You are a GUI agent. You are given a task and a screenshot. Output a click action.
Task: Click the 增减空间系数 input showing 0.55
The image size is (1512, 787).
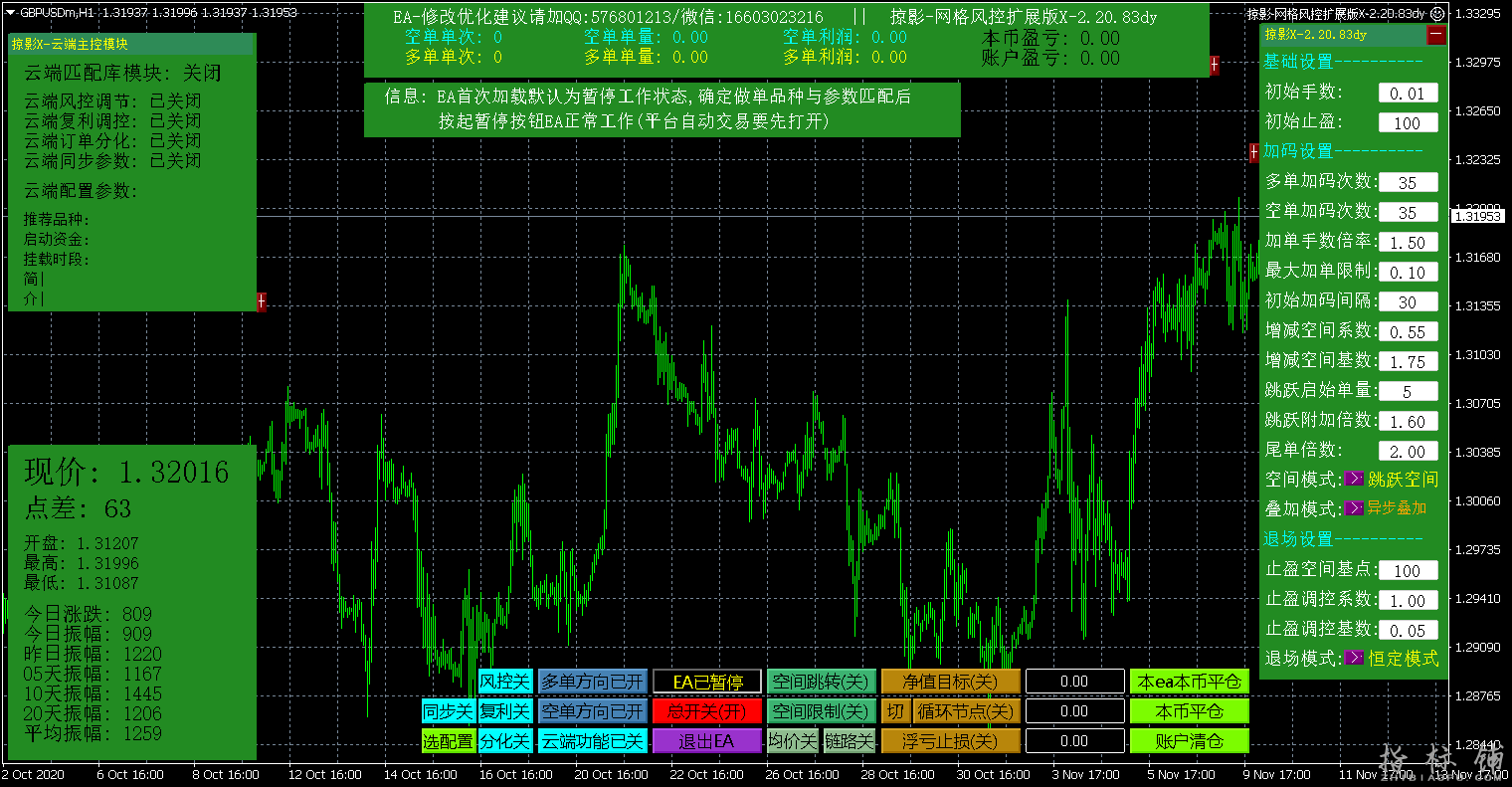click(1409, 332)
